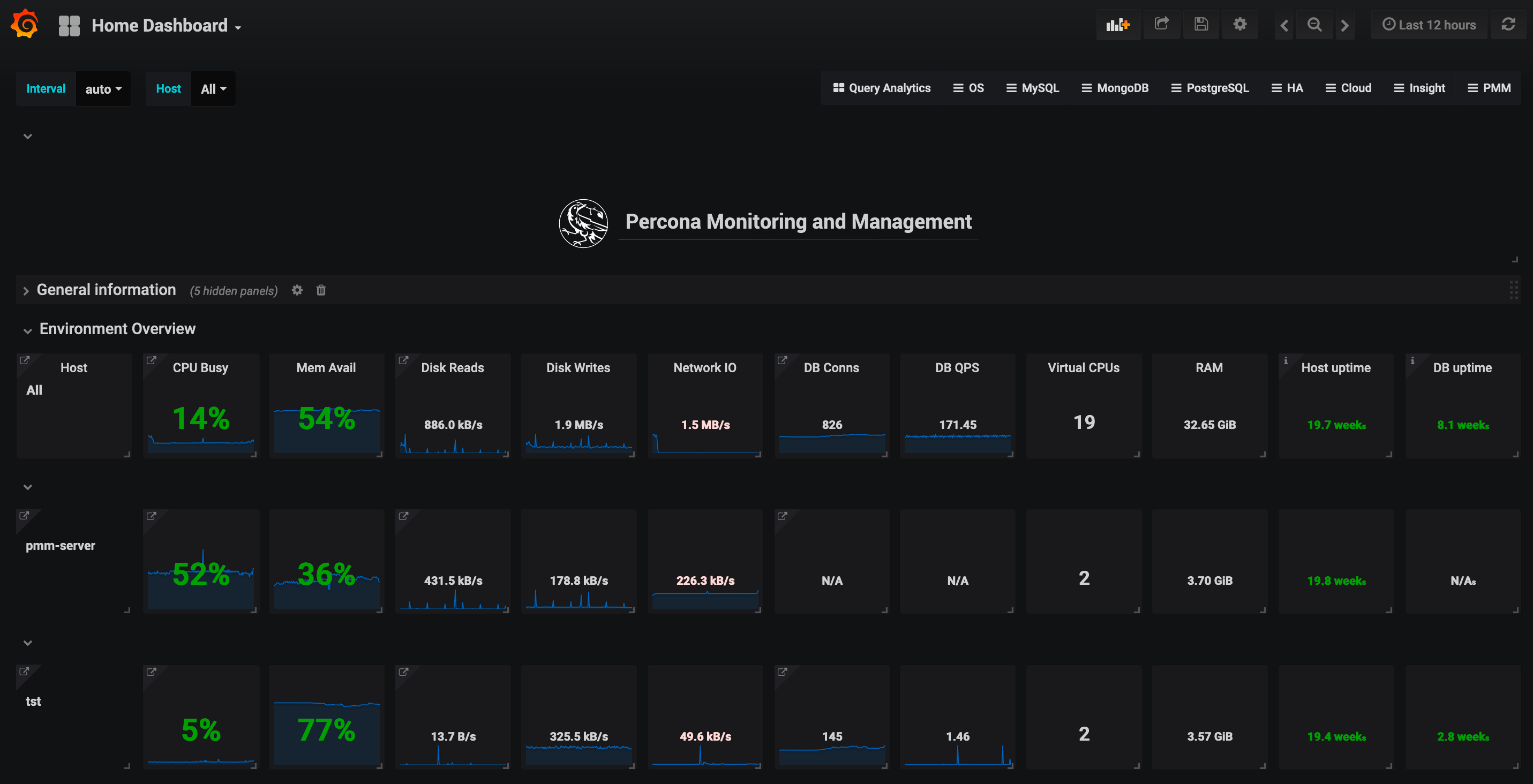
Task: Click the 54% Mem Avail value
Action: (327, 418)
